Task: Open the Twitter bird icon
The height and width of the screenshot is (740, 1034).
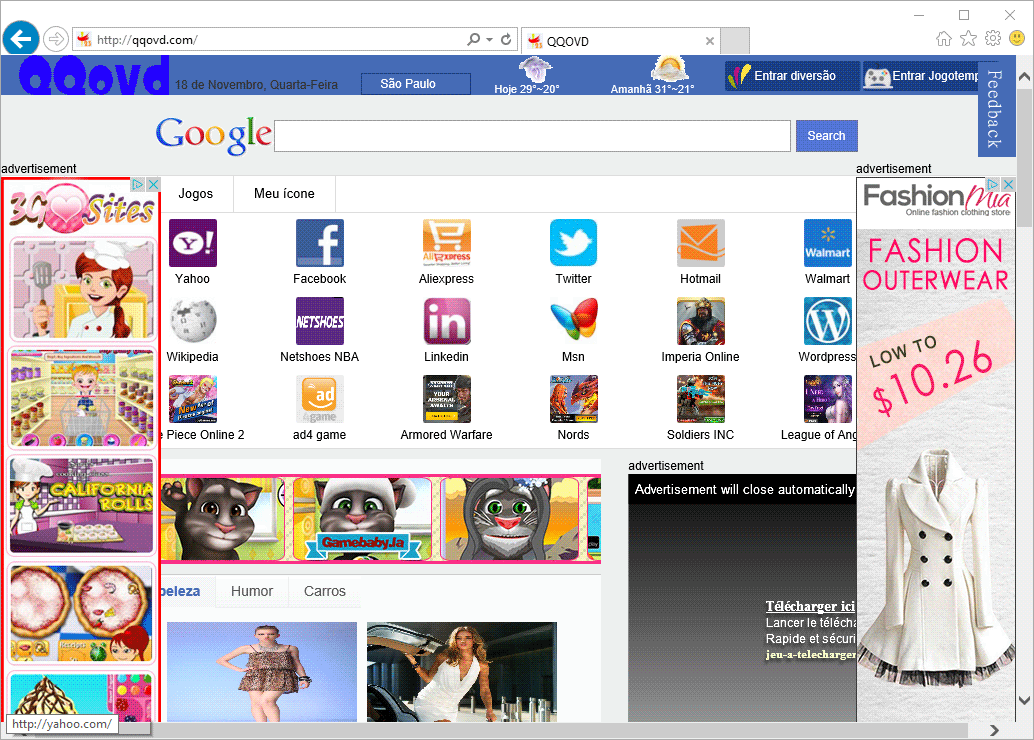Action: tap(574, 243)
